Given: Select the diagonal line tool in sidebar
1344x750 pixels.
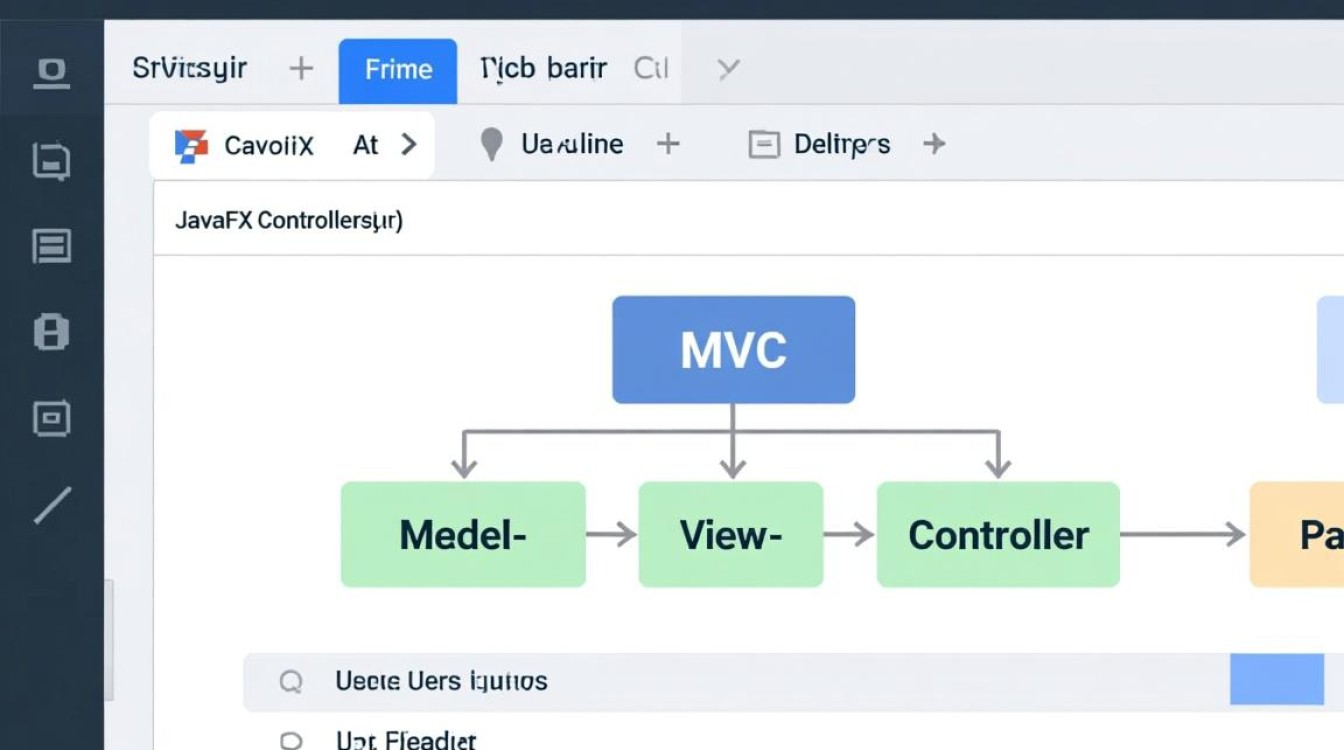Looking at the screenshot, I should [x=52, y=506].
